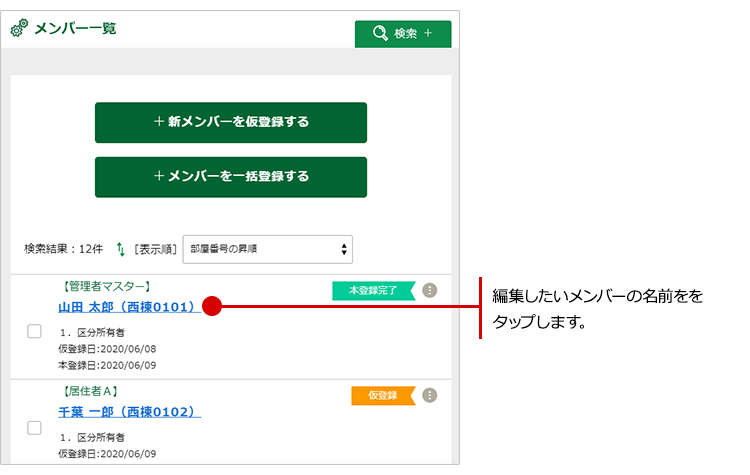Select the checkbox beside 千葉 一郎
Image resolution: width=750 pixels, height=475 pixels.
[34, 427]
